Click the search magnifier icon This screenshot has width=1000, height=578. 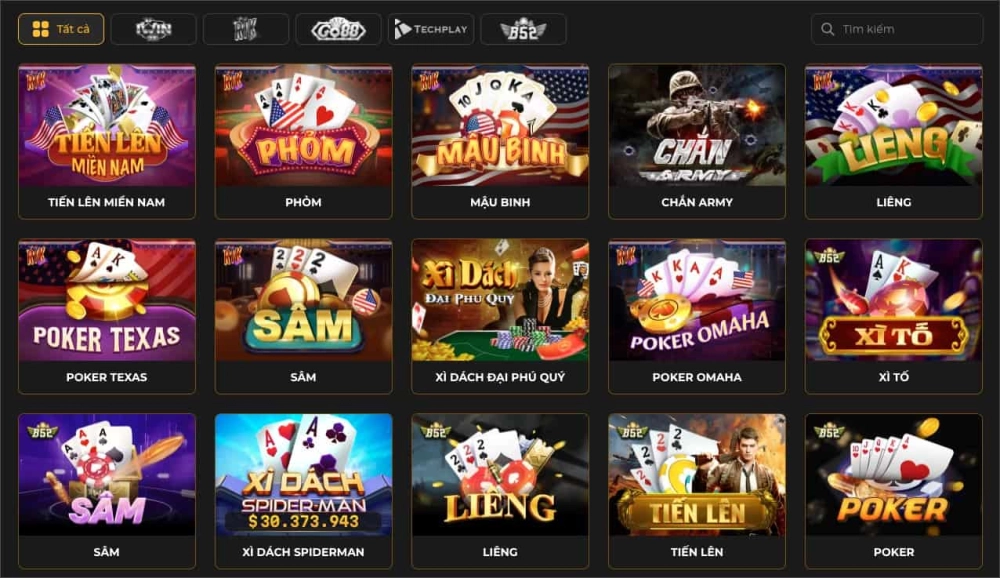pyautogui.click(x=827, y=29)
